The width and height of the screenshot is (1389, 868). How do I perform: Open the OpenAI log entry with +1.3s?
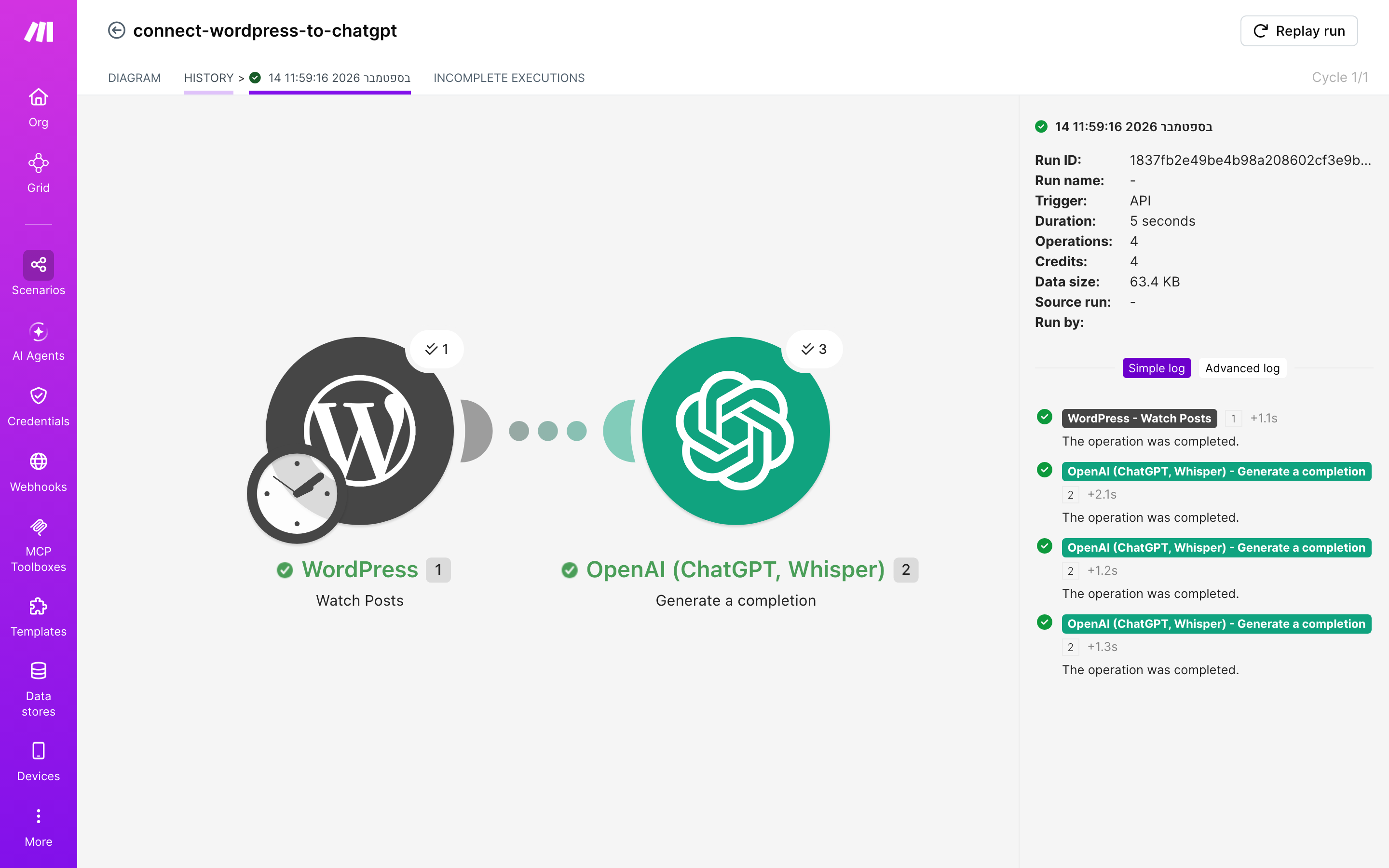coord(1216,624)
